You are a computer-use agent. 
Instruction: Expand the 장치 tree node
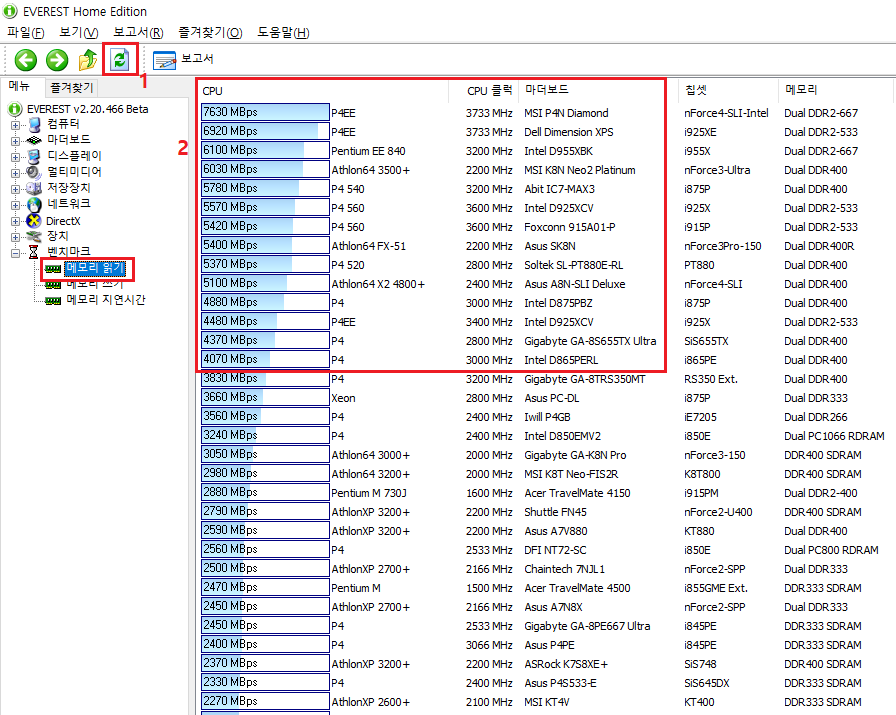click(15, 237)
